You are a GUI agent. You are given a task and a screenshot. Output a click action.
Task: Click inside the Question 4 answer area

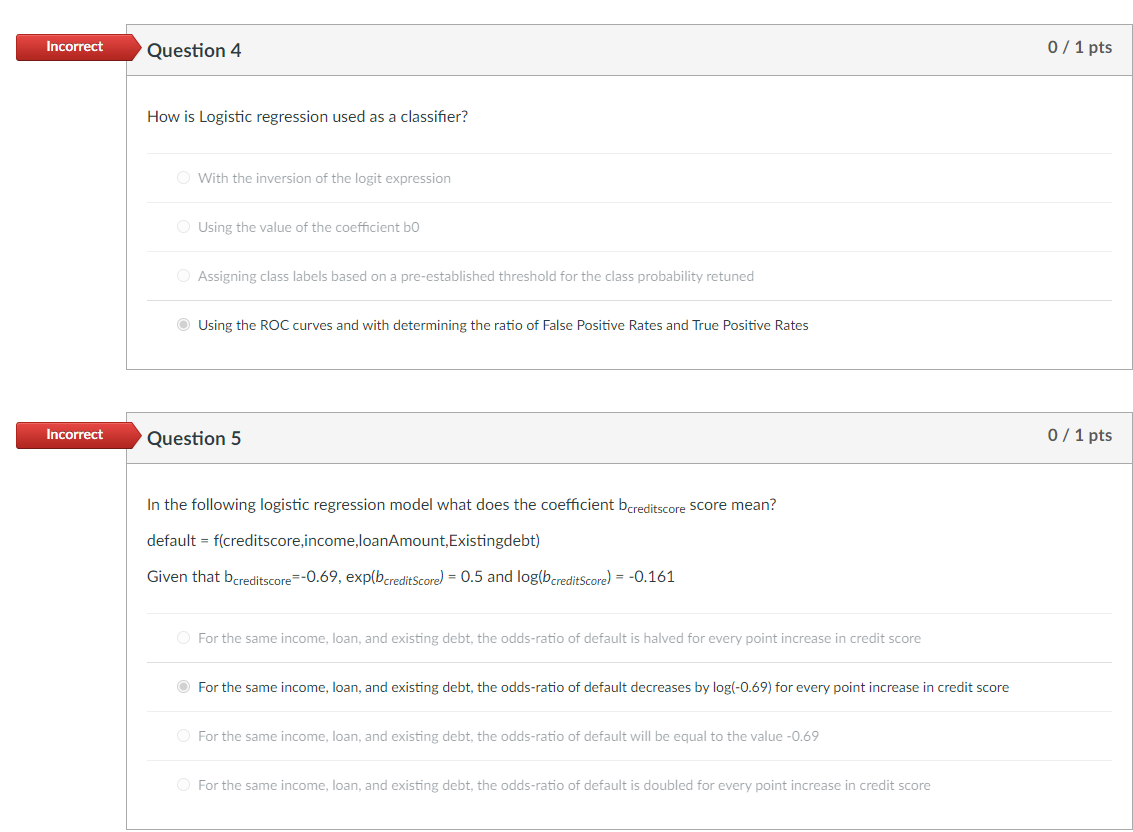tap(630, 250)
